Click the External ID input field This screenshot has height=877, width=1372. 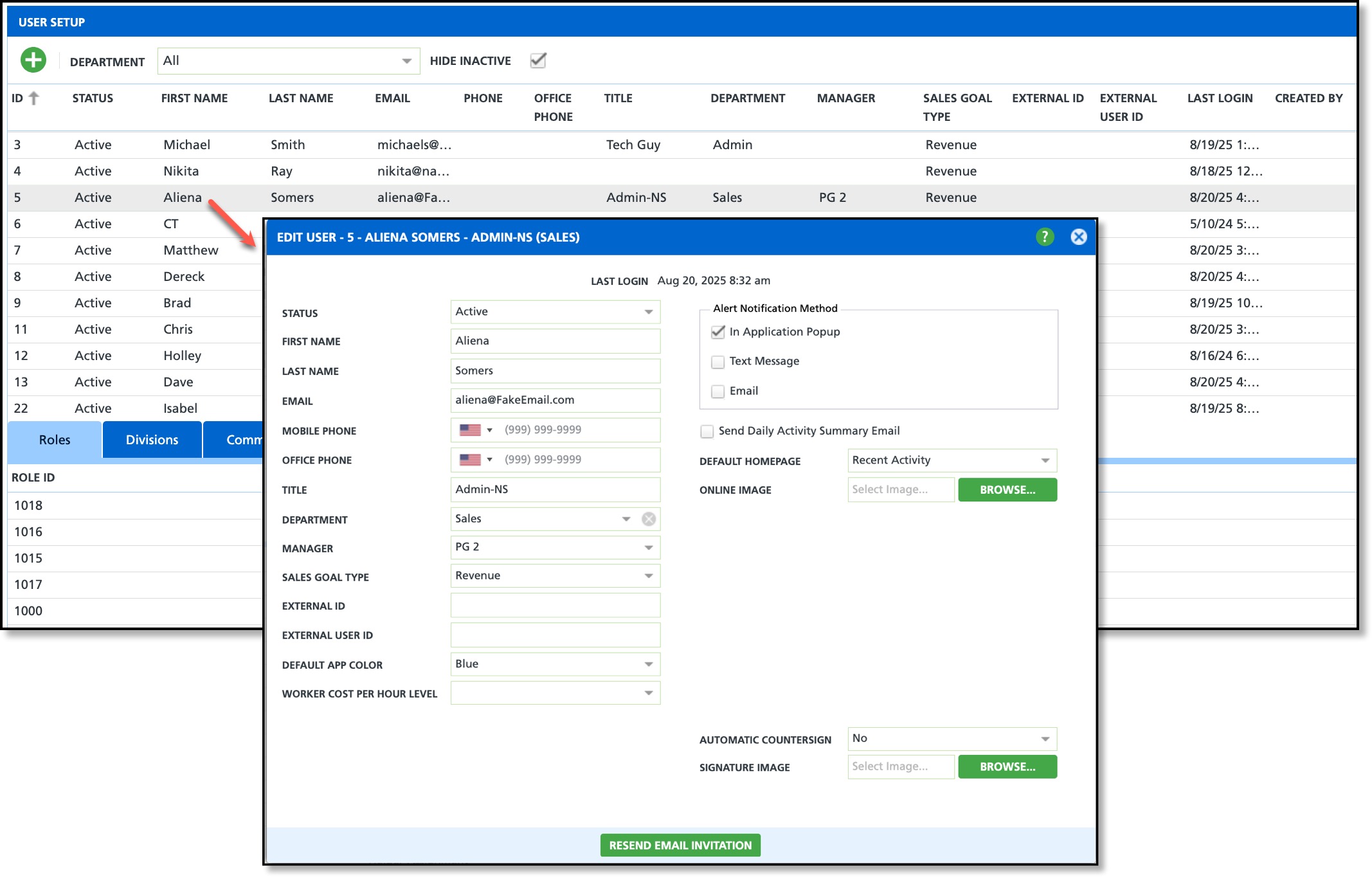[555, 606]
